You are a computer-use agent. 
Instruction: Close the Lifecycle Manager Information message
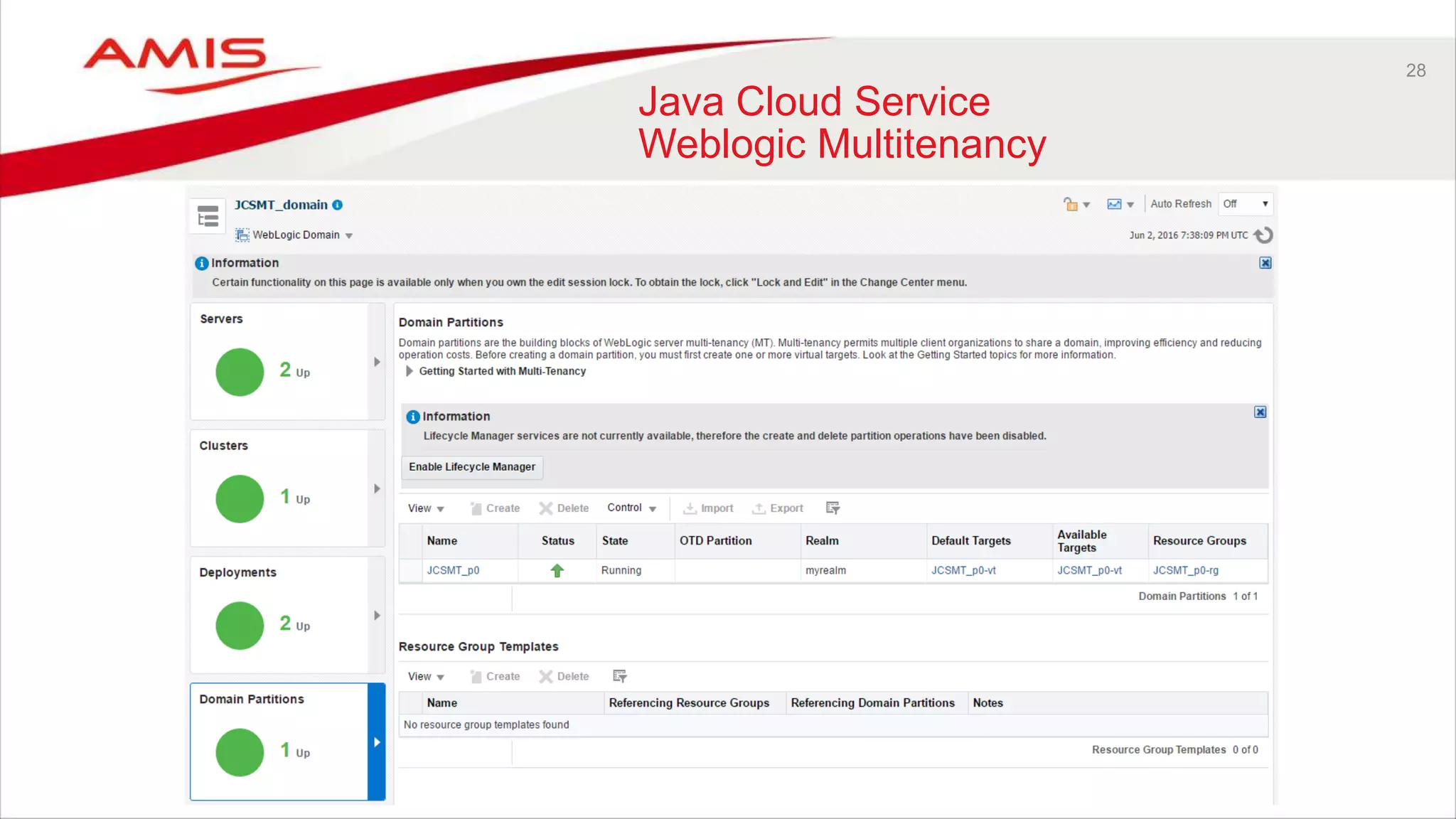(1260, 412)
